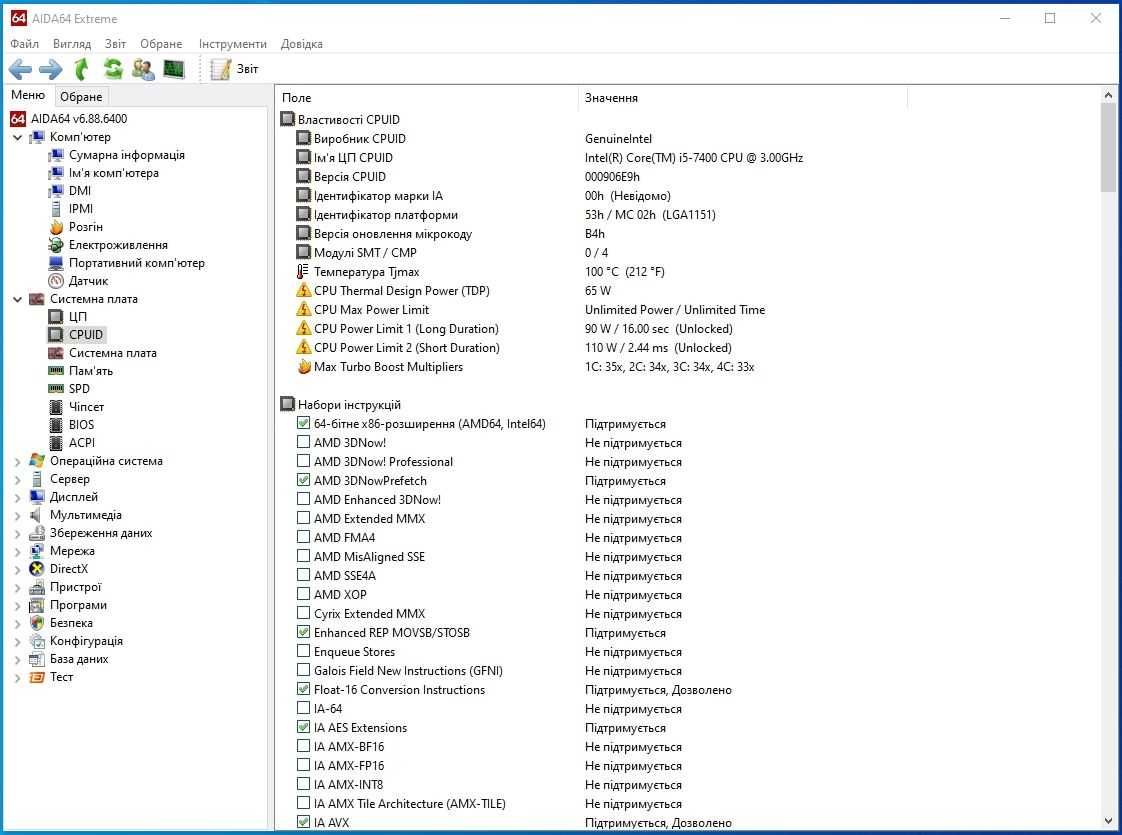Open the Пам'ять memory item

(x=91, y=371)
